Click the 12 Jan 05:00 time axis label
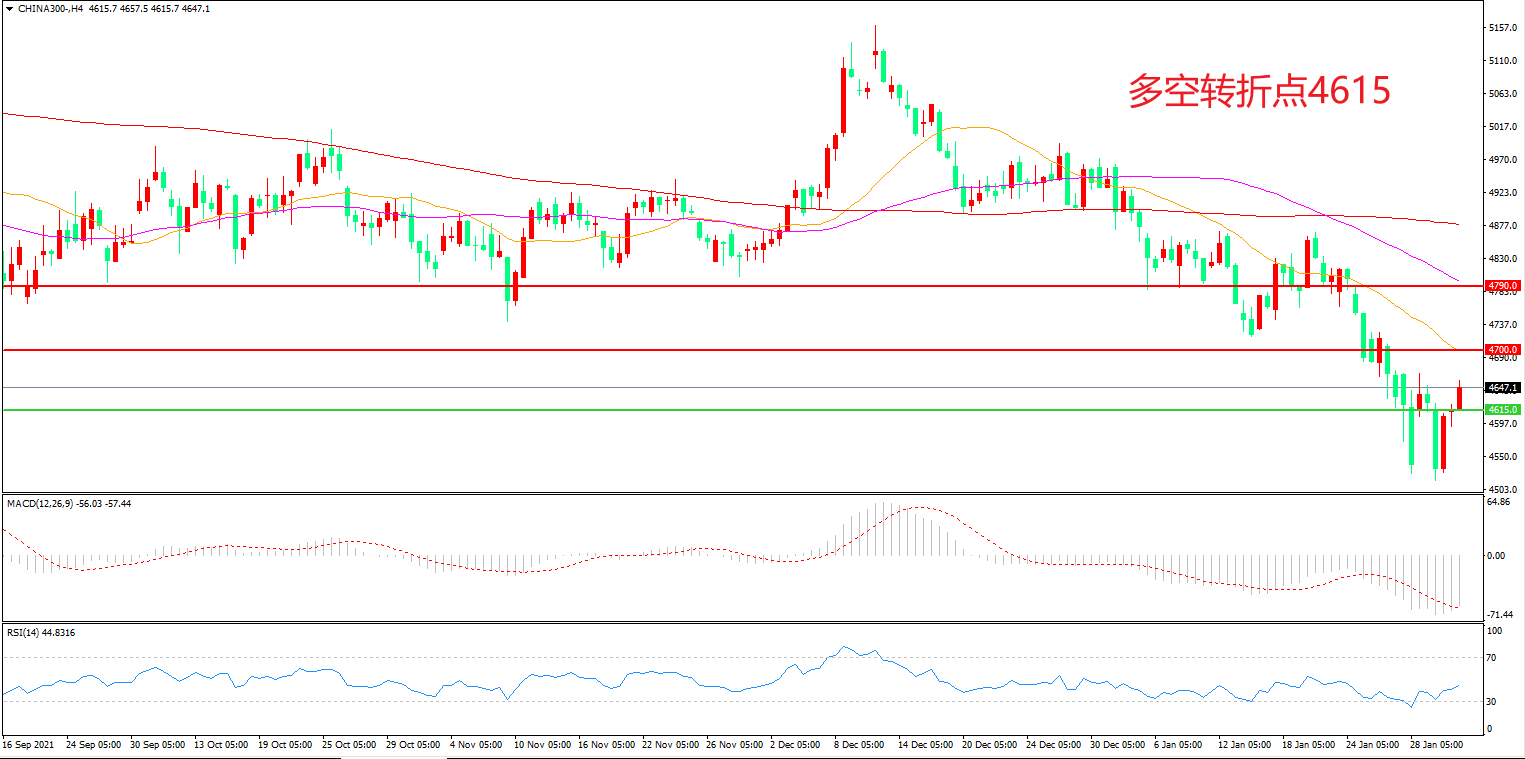The height and width of the screenshot is (759, 1525). click(x=1243, y=746)
